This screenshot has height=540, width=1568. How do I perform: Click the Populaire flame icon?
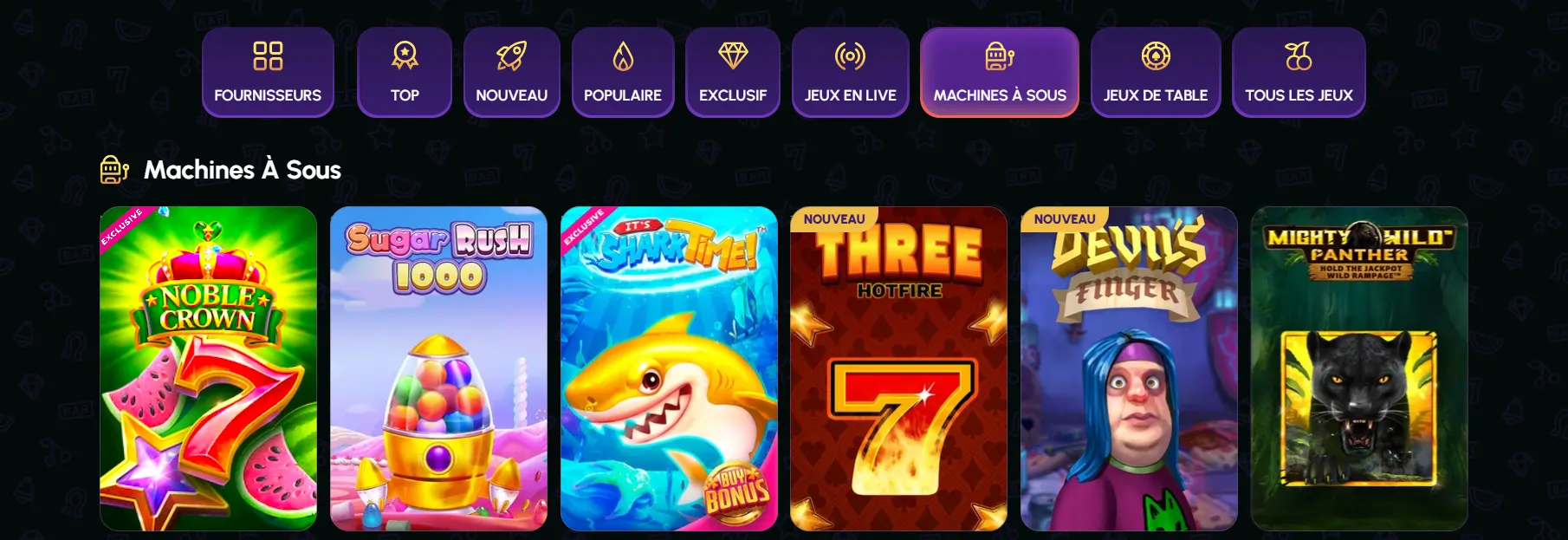pos(623,56)
